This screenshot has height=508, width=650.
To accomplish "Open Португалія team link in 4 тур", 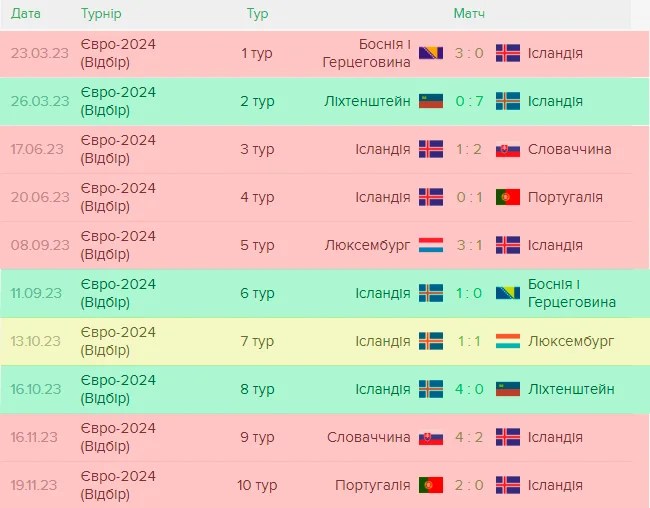I will point(565,197).
